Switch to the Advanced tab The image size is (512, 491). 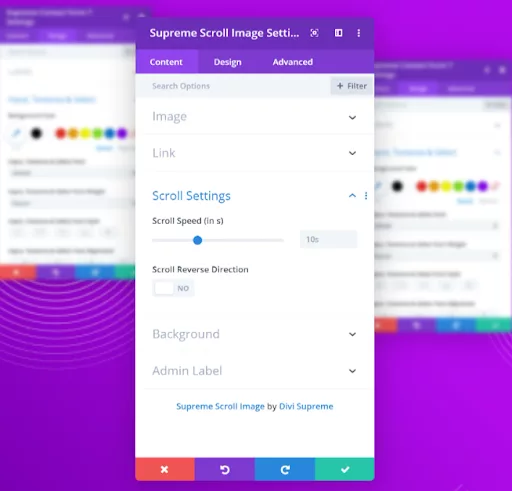pyautogui.click(x=293, y=62)
